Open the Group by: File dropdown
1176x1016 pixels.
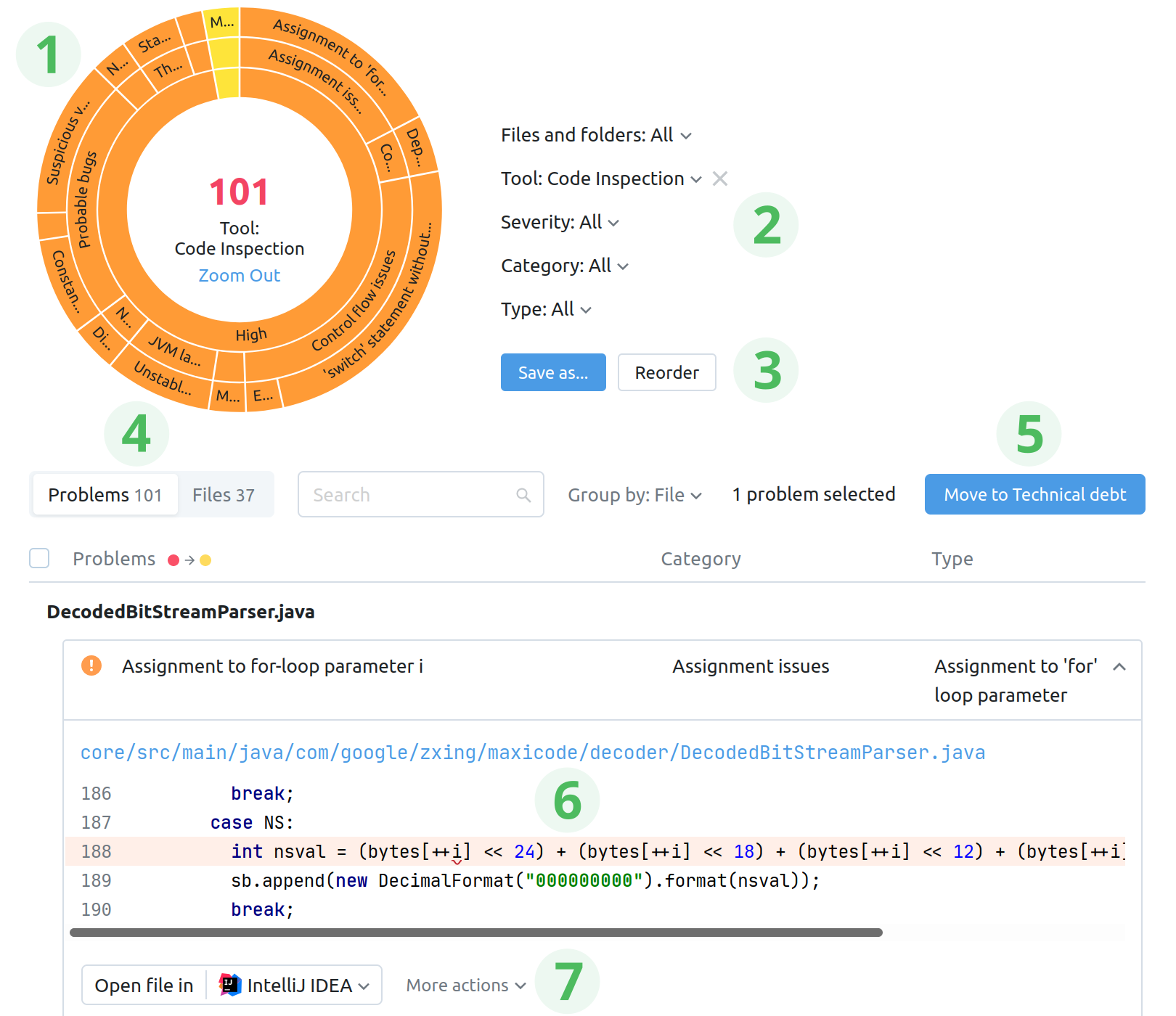634,495
